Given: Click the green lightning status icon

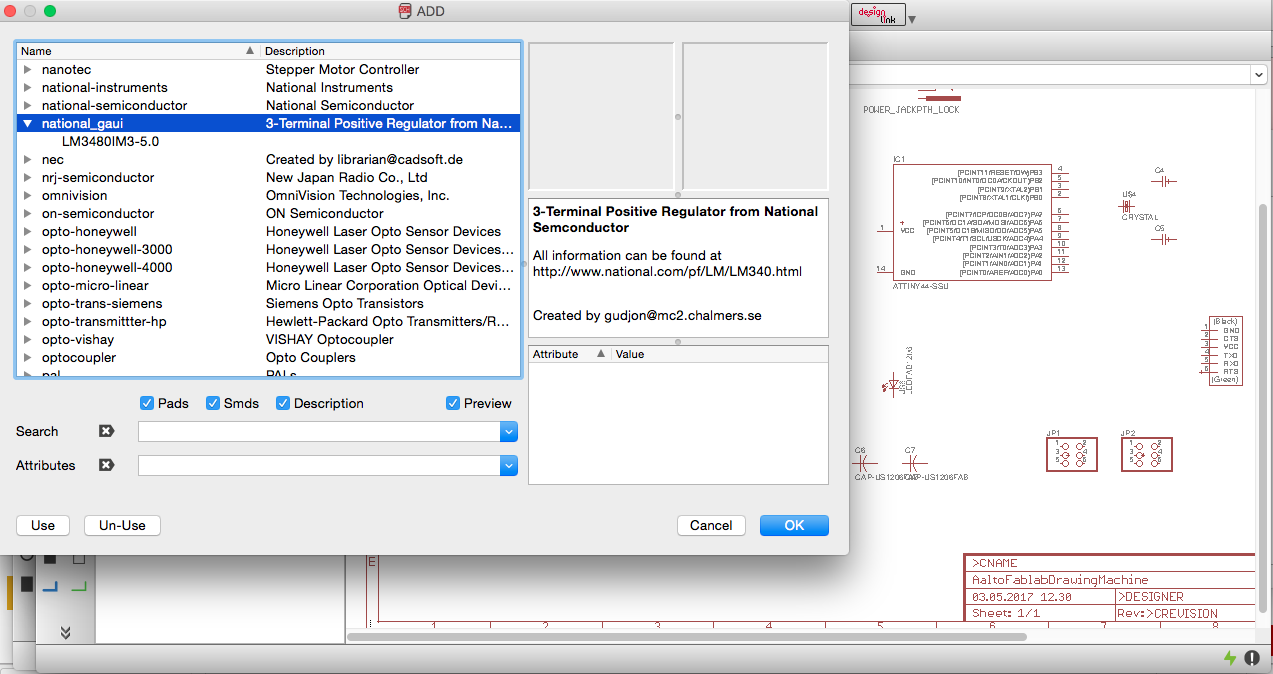Looking at the screenshot, I should pos(1231,658).
